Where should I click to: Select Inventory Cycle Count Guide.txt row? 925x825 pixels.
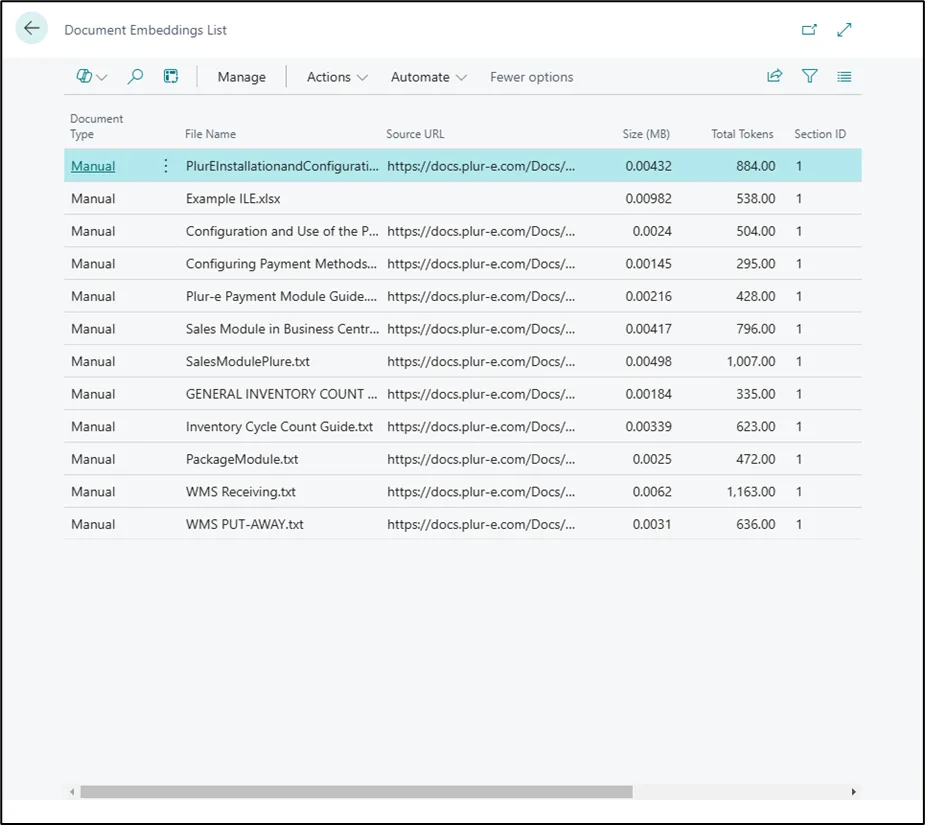pyautogui.click(x=462, y=426)
